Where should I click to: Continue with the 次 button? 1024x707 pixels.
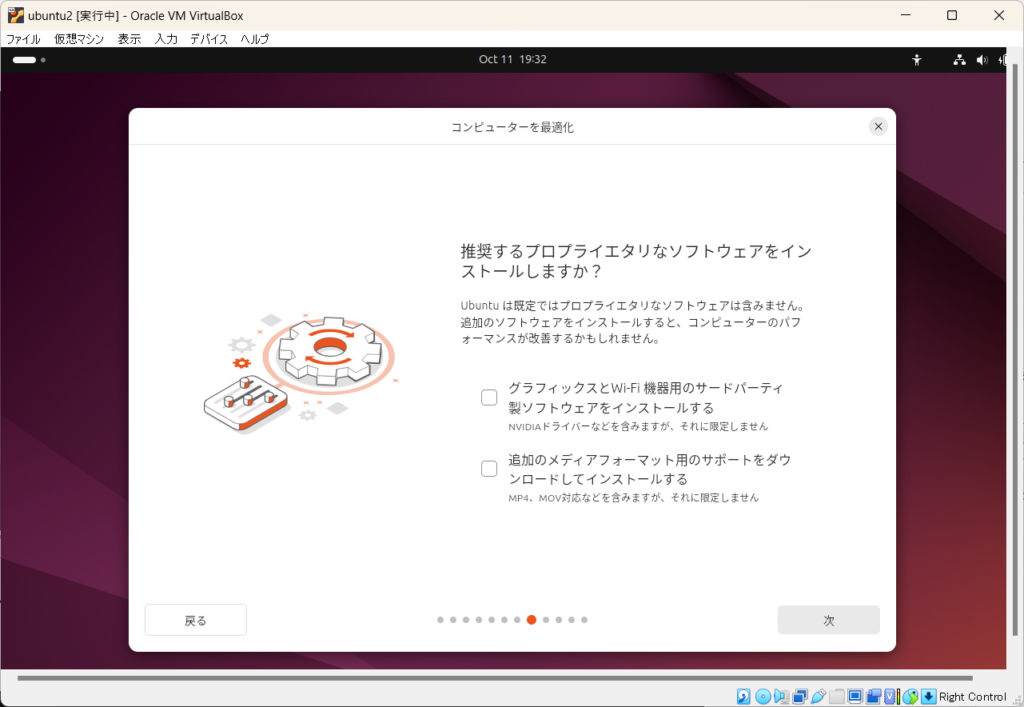(x=828, y=620)
